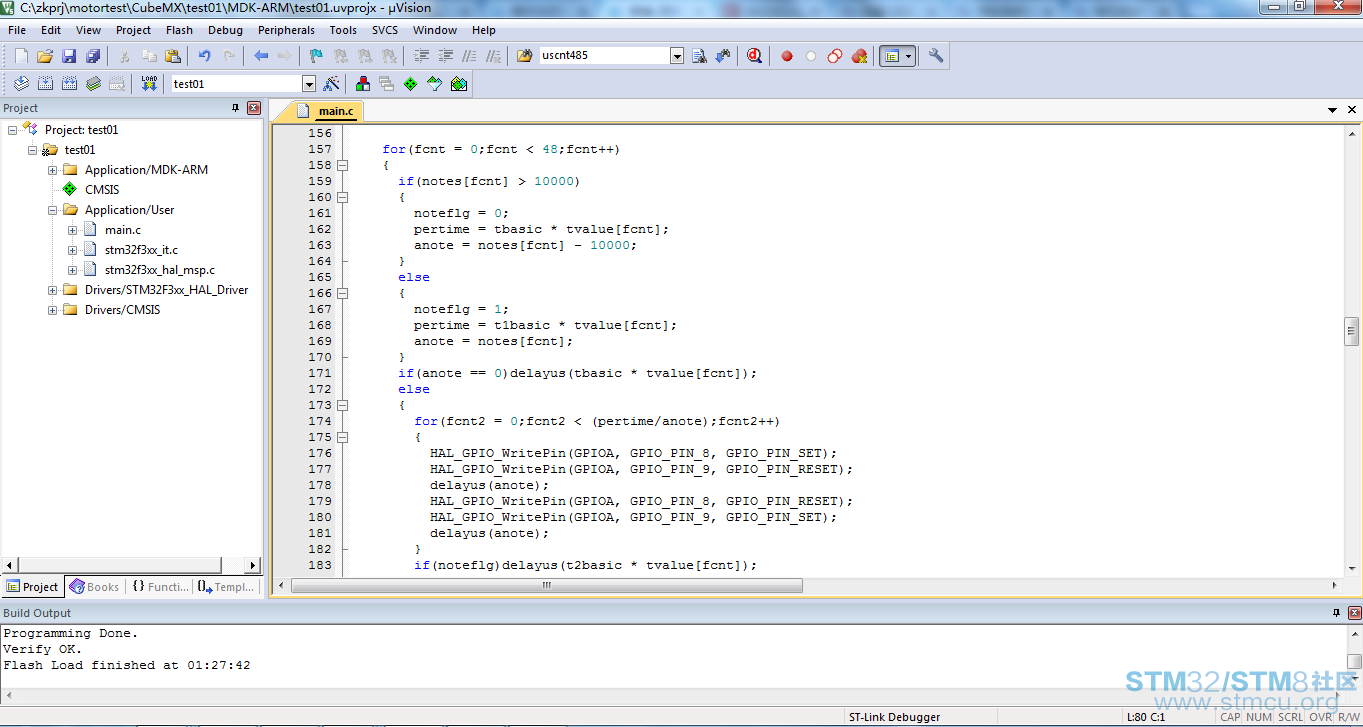Open the test01 target dropdown
This screenshot has width=1363, height=727.
point(309,84)
